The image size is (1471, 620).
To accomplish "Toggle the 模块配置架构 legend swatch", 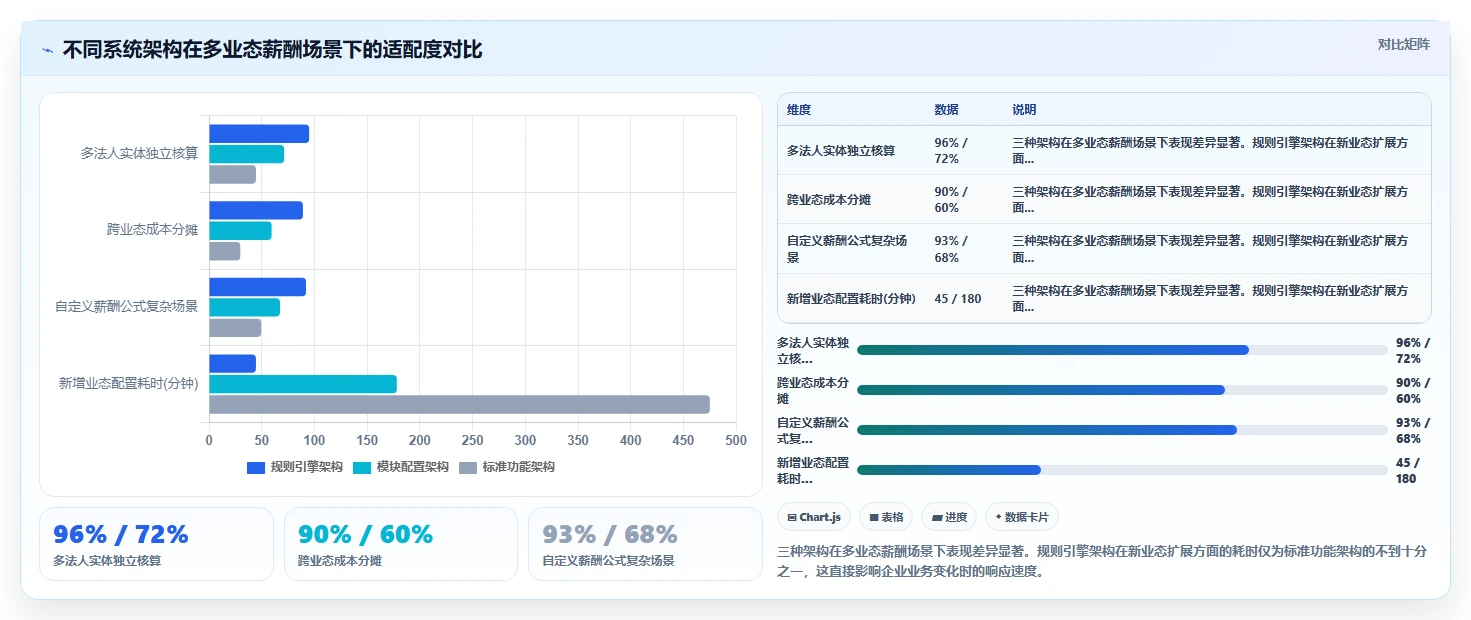I will [x=362, y=467].
